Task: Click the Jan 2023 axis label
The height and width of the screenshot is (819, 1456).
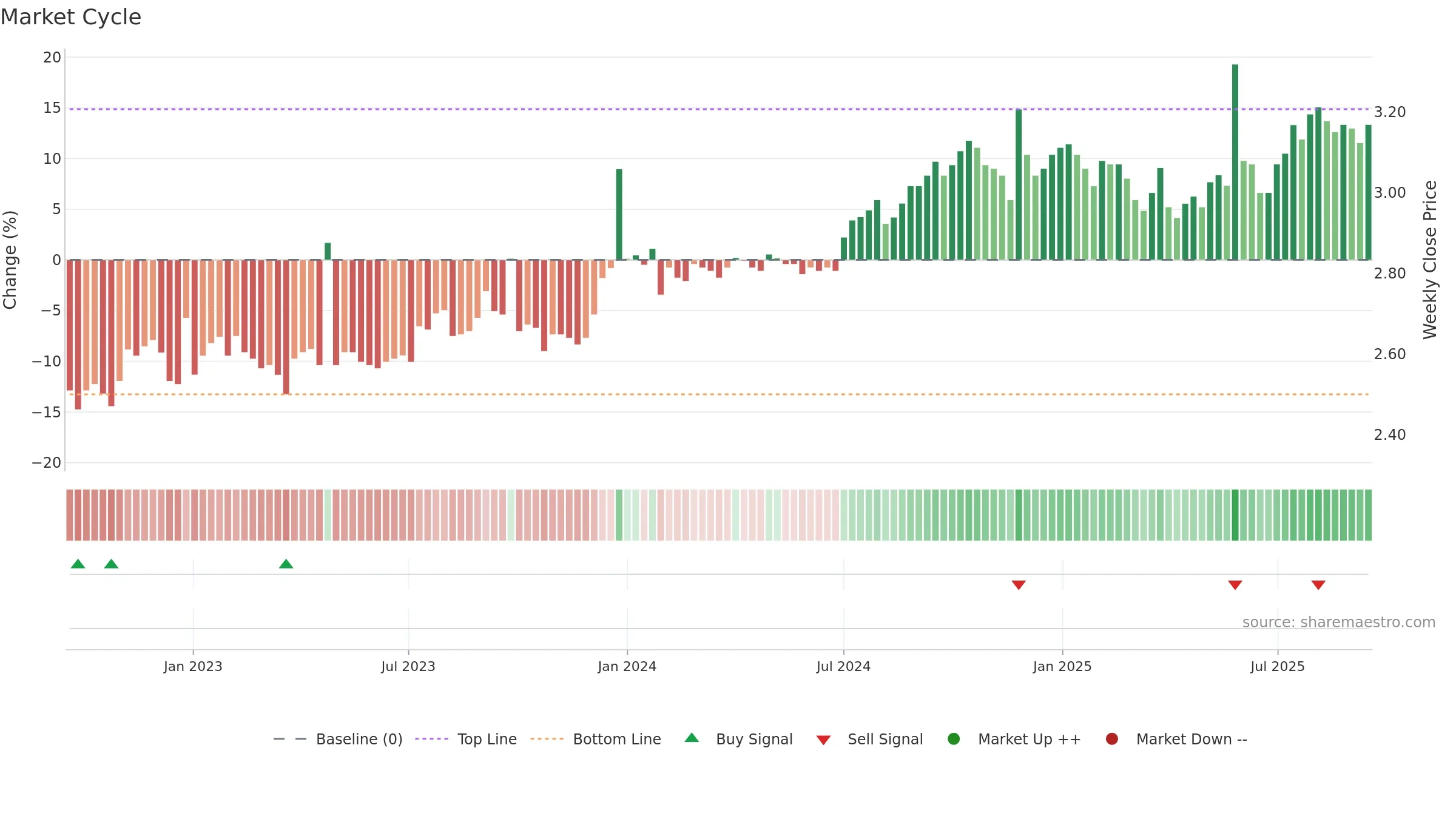Action: coord(193,667)
